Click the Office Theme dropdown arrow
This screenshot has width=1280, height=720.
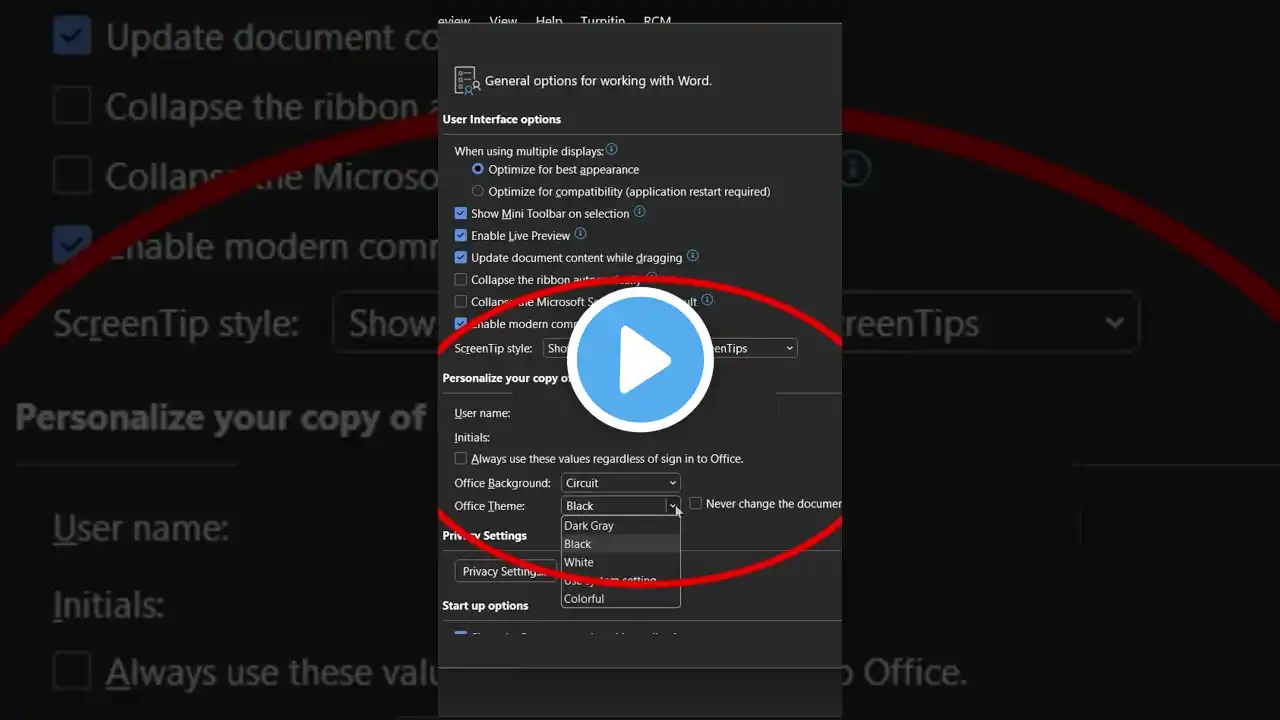coord(673,506)
